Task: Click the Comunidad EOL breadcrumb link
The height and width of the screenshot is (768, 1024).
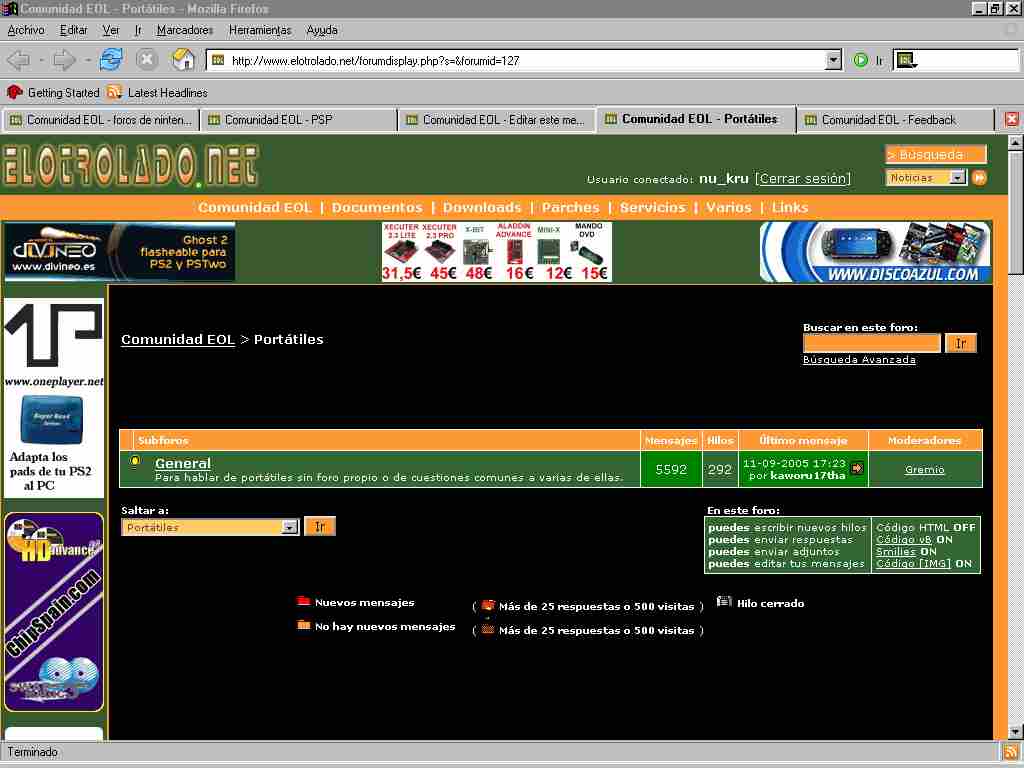Action: tap(178, 339)
